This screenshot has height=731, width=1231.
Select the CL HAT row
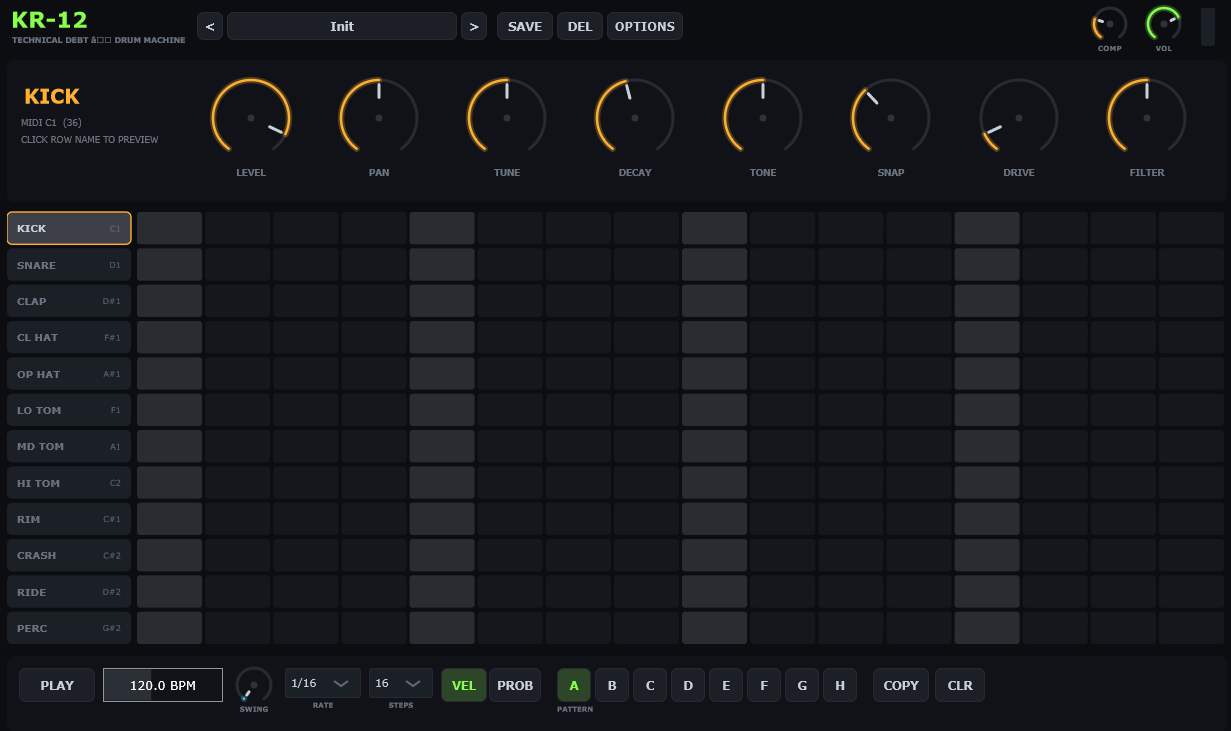(x=69, y=337)
